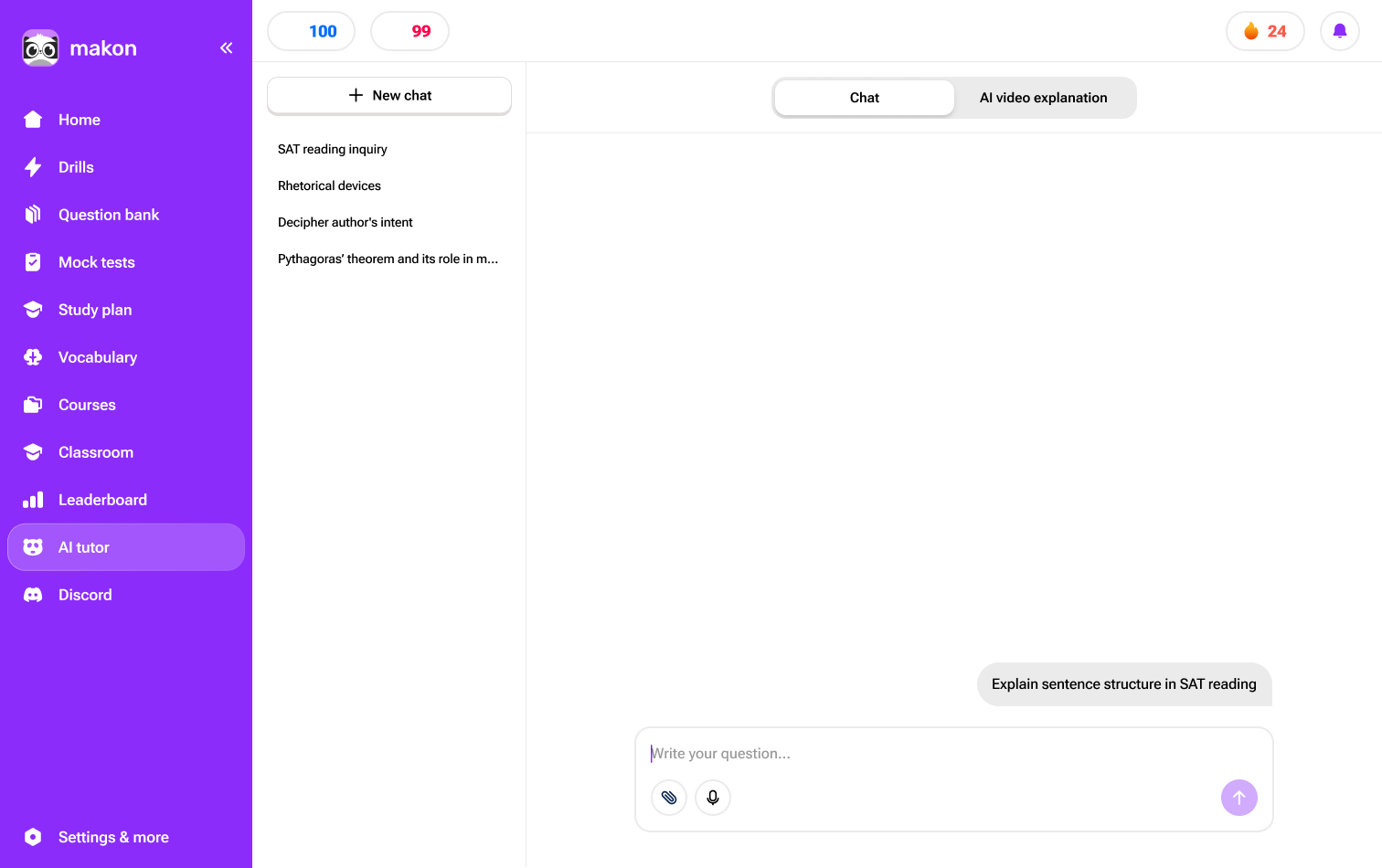Open the Drills section from the sidebar

(76, 166)
